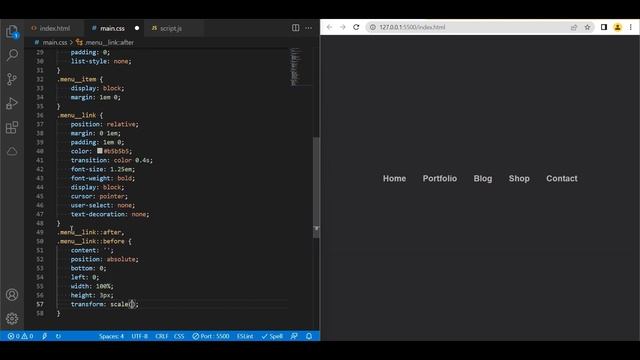Click the 'text-decoration: none;' line
Screen dimensions: 640x360
click(x=110, y=214)
